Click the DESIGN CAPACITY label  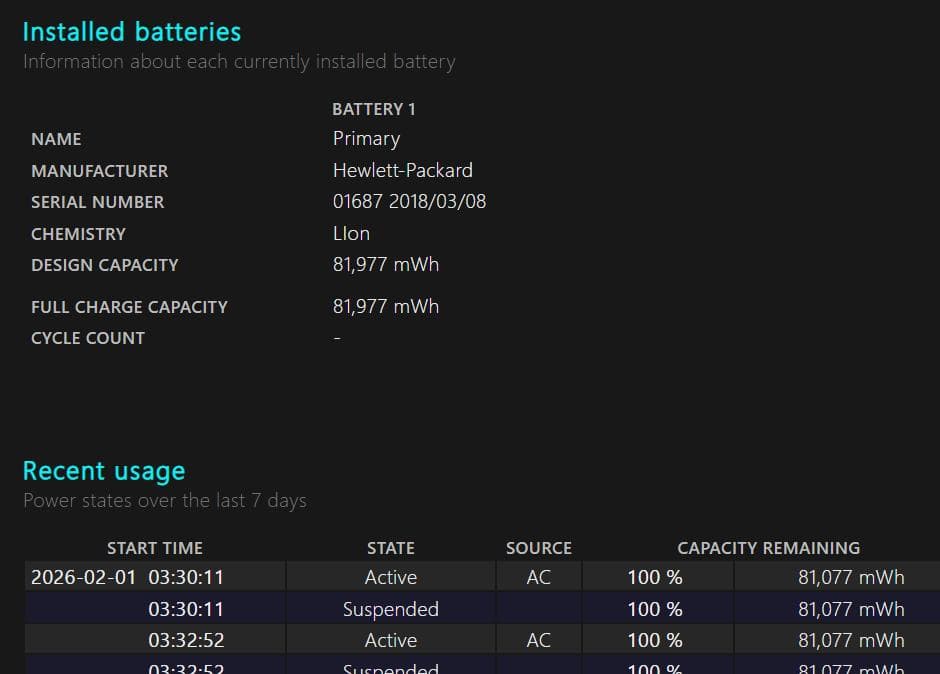[104, 265]
